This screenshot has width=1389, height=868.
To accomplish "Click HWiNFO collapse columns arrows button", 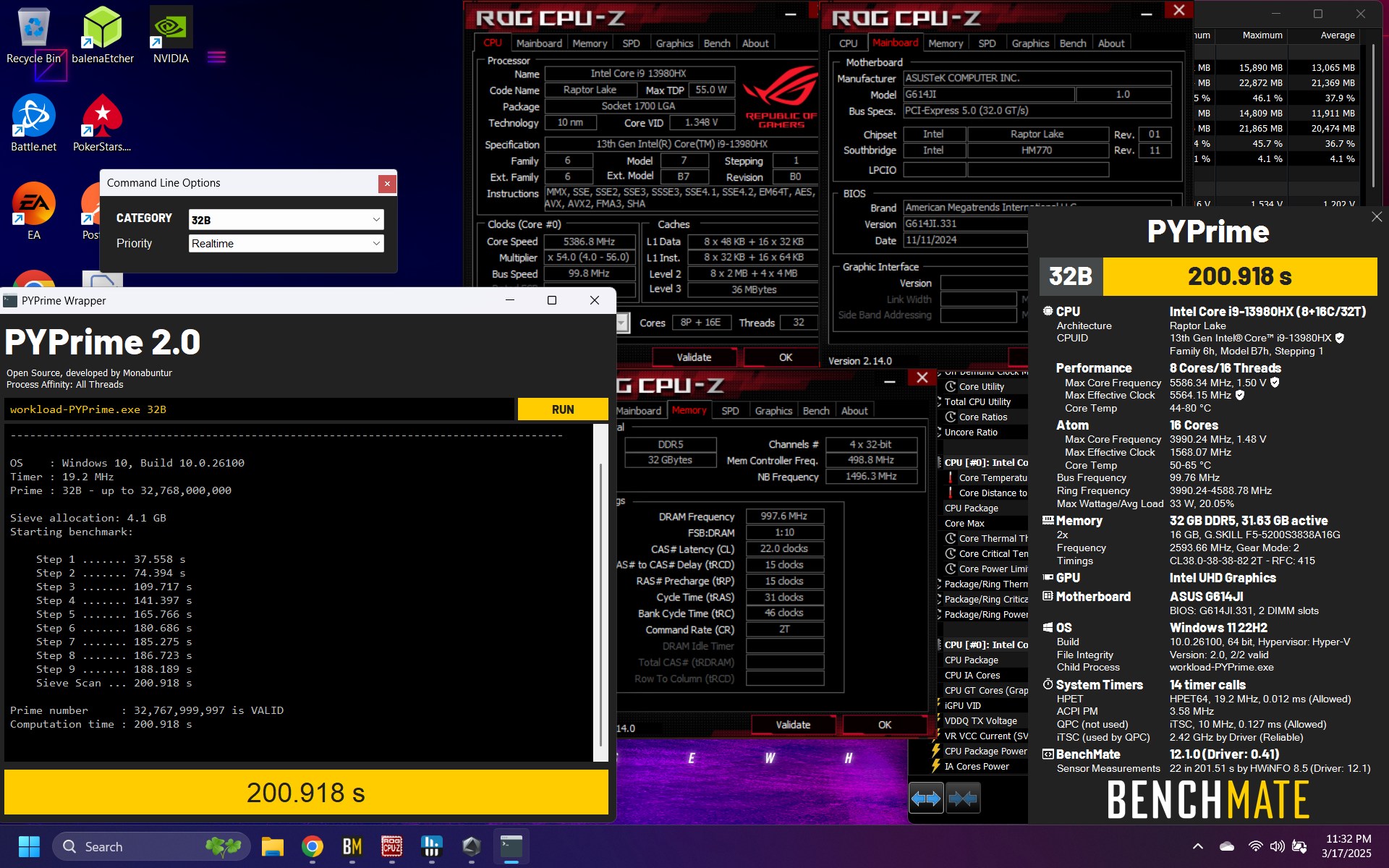I will (x=963, y=799).
